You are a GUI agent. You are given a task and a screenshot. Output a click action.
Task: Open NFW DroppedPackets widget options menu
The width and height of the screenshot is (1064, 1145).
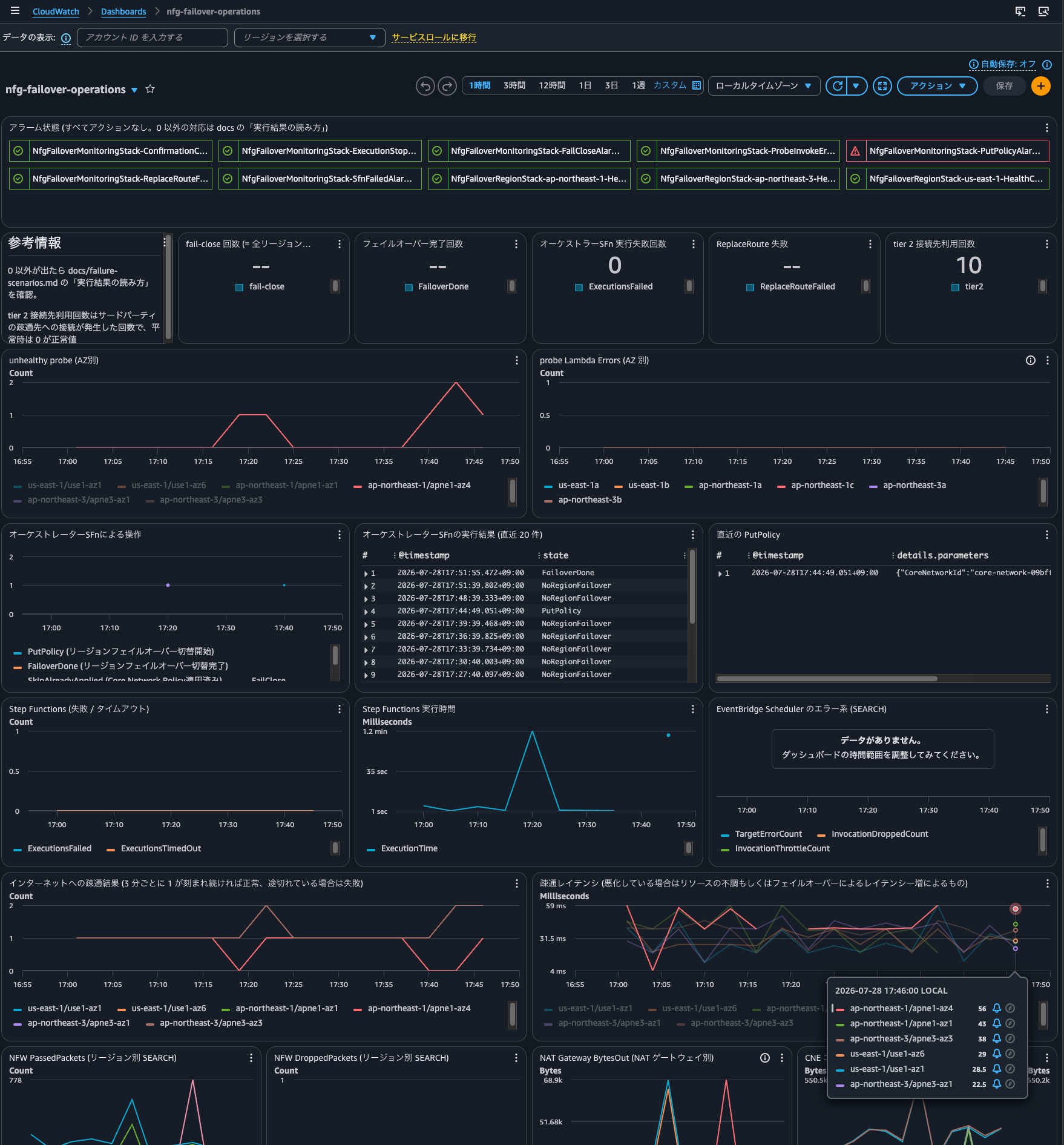tap(516, 1058)
